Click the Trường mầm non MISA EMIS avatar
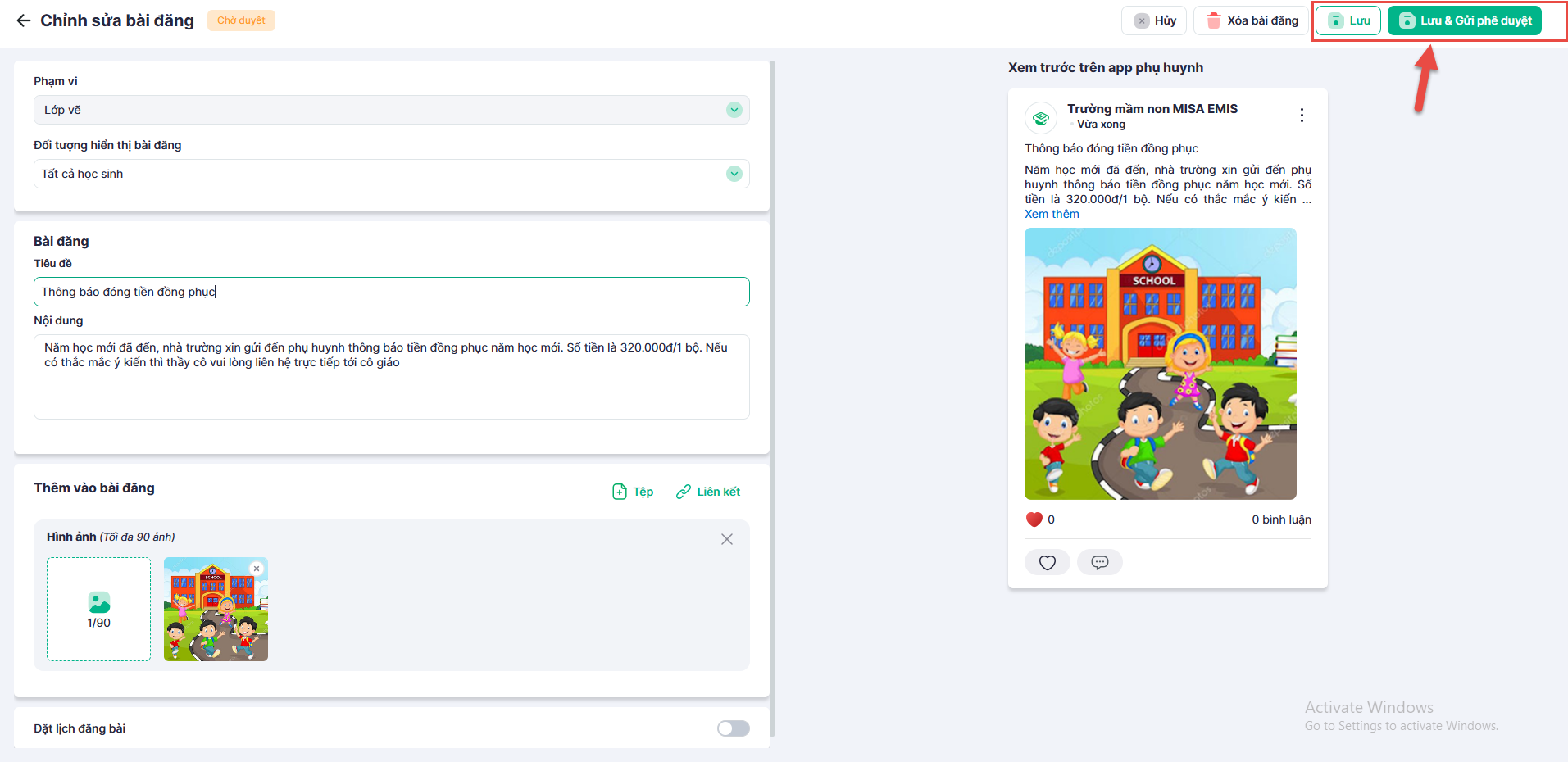 pyautogui.click(x=1041, y=118)
